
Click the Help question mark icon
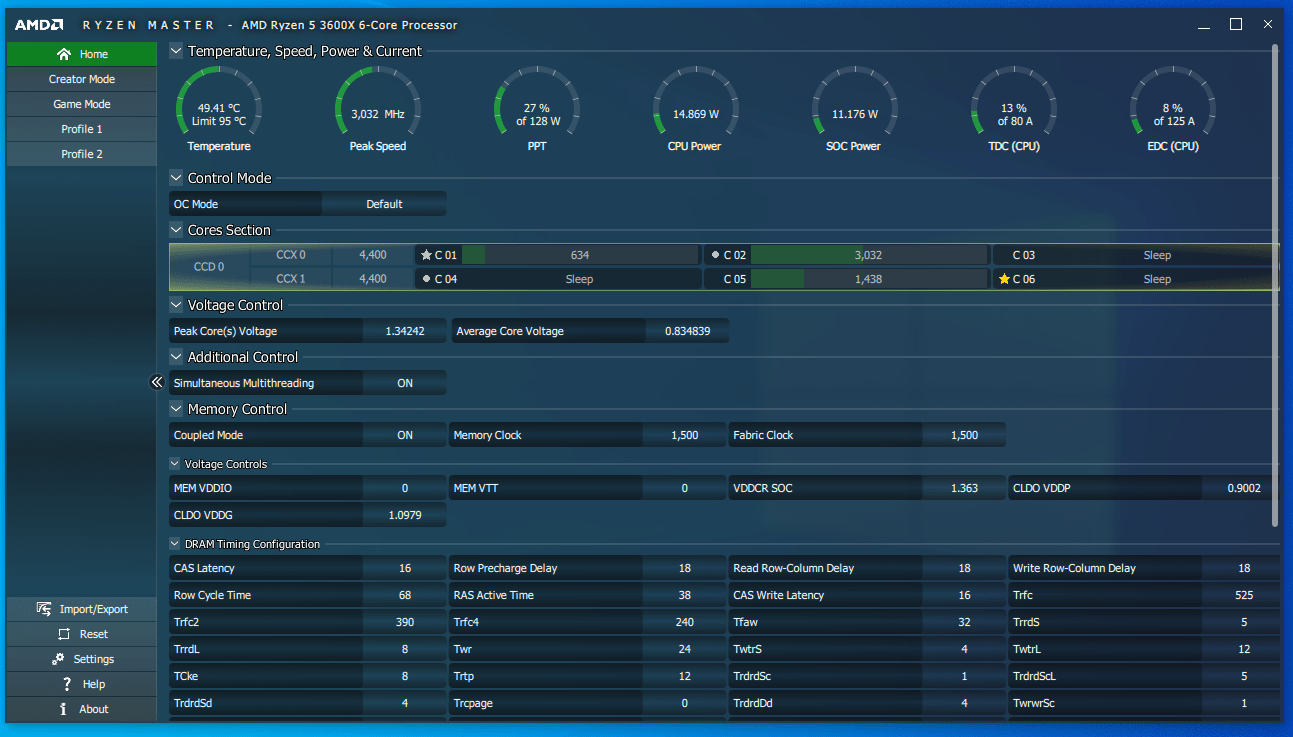tap(66, 684)
